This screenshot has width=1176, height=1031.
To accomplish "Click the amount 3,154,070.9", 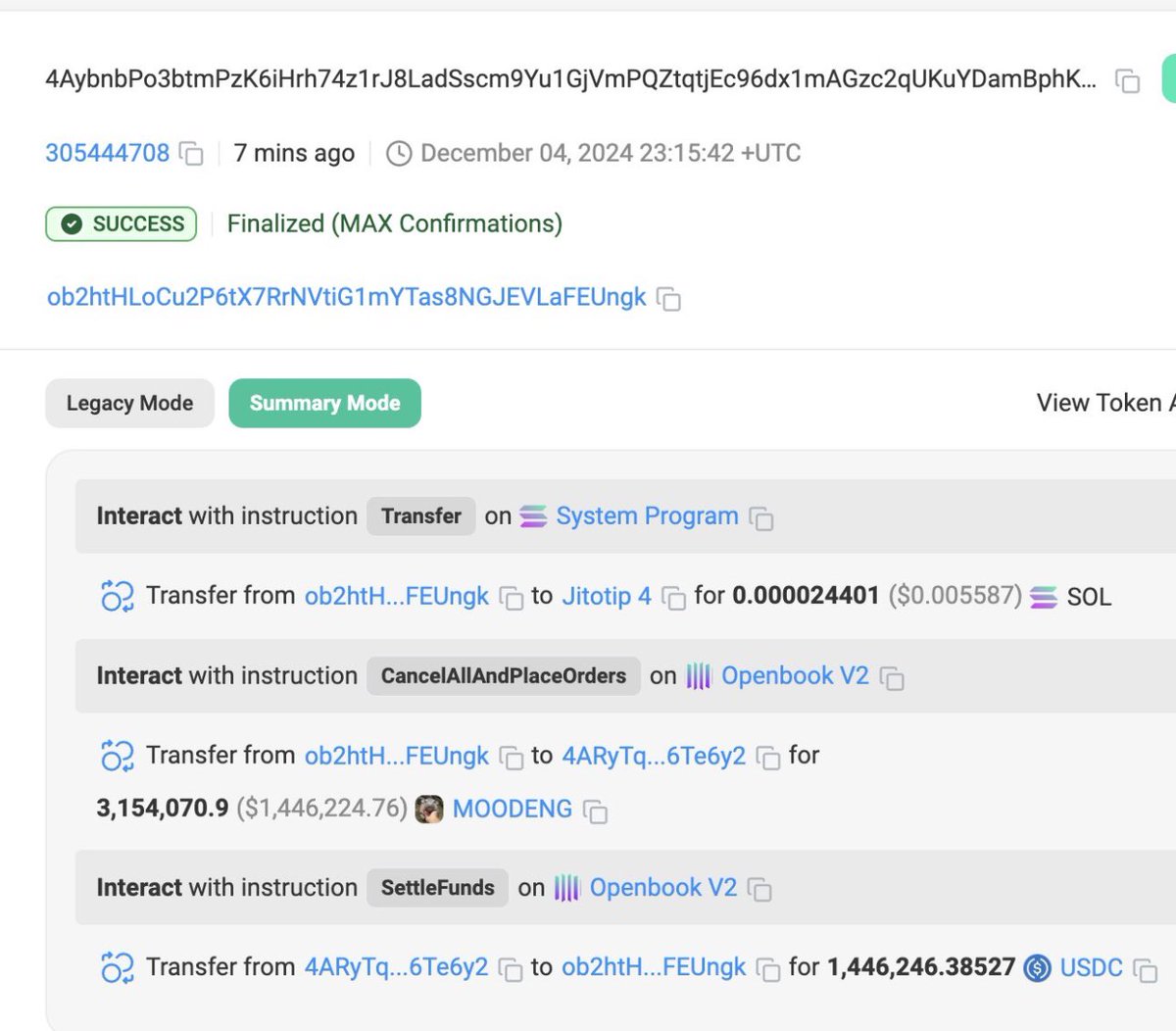I will tap(163, 809).
